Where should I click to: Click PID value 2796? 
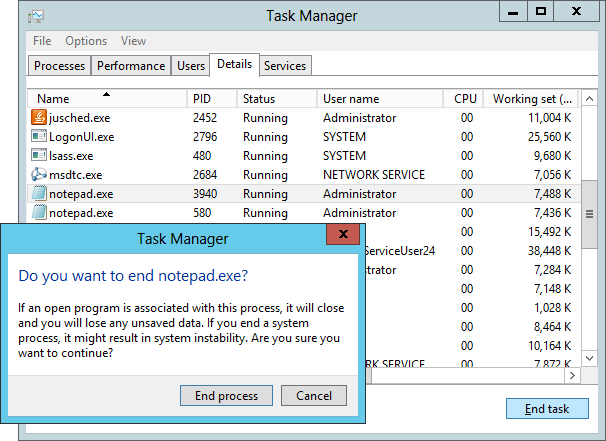click(x=205, y=137)
